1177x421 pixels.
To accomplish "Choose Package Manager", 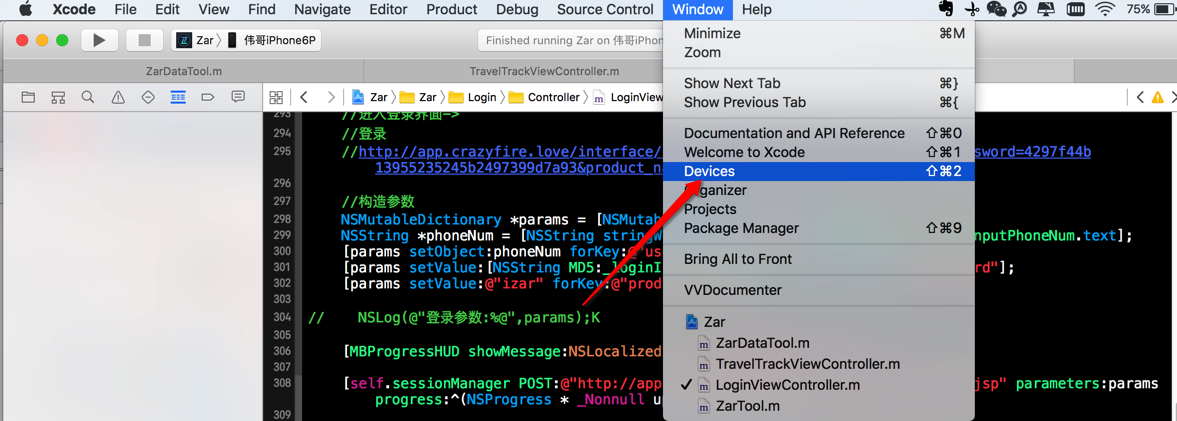I will (x=819, y=228).
